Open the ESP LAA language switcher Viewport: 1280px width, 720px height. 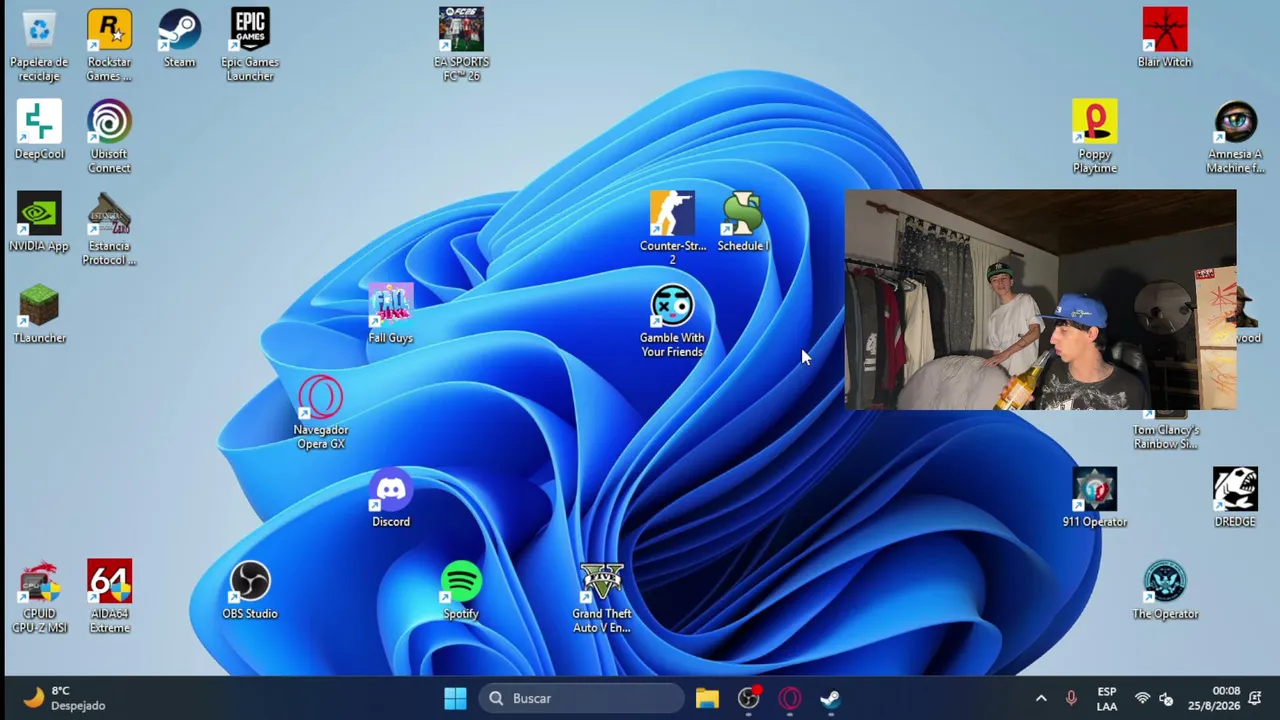[x=1107, y=698]
